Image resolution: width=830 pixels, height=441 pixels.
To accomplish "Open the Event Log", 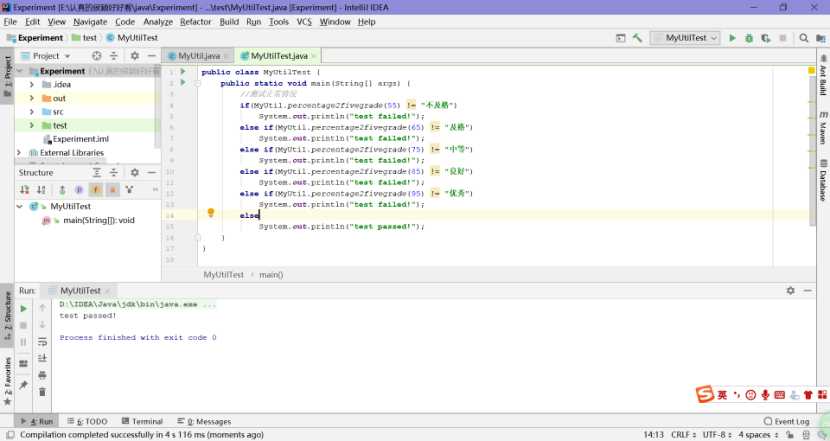I will [787, 421].
